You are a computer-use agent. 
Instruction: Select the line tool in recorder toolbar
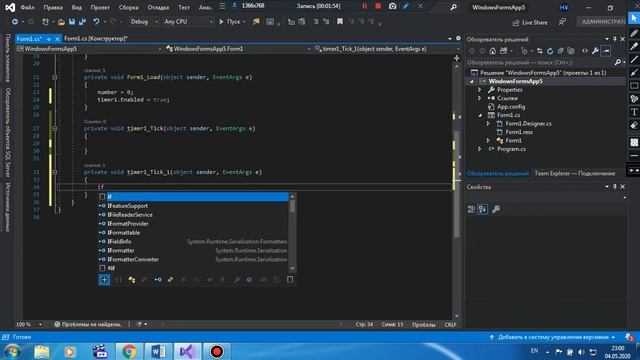coord(634,59)
